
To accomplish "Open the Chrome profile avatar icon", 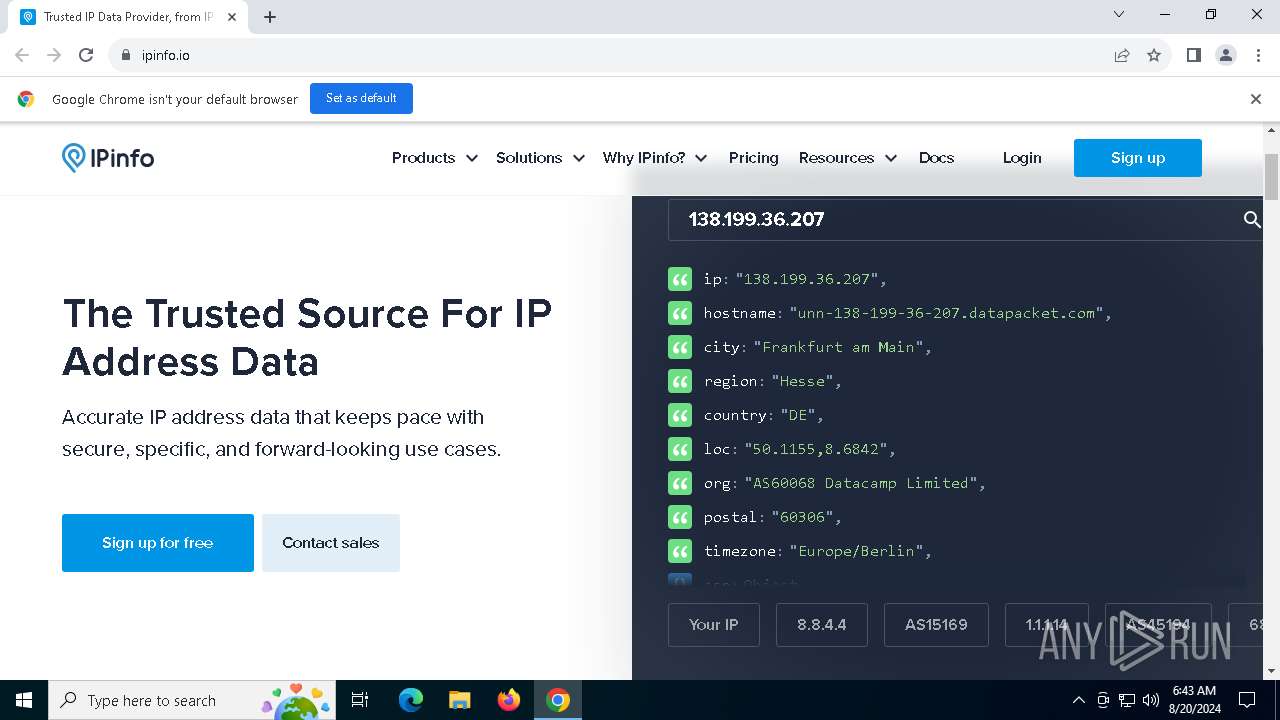I will tap(1225, 55).
